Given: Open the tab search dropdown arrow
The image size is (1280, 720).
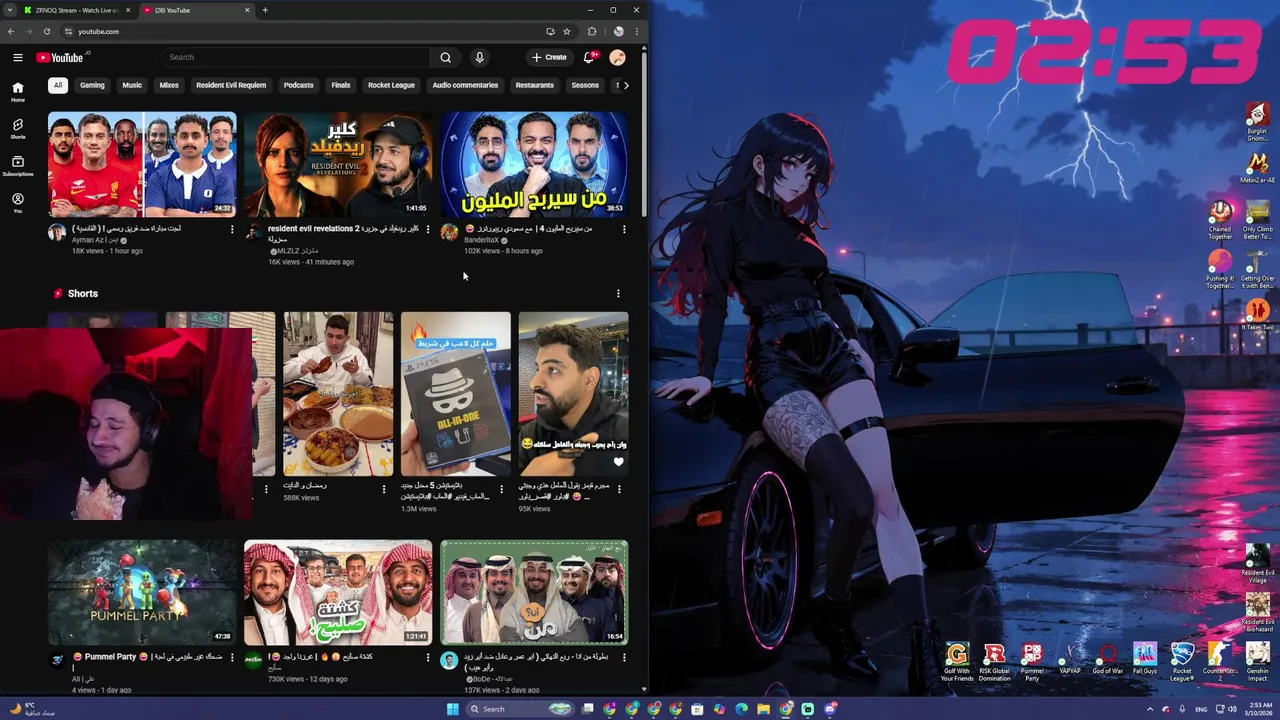Looking at the screenshot, I should 10,10.
